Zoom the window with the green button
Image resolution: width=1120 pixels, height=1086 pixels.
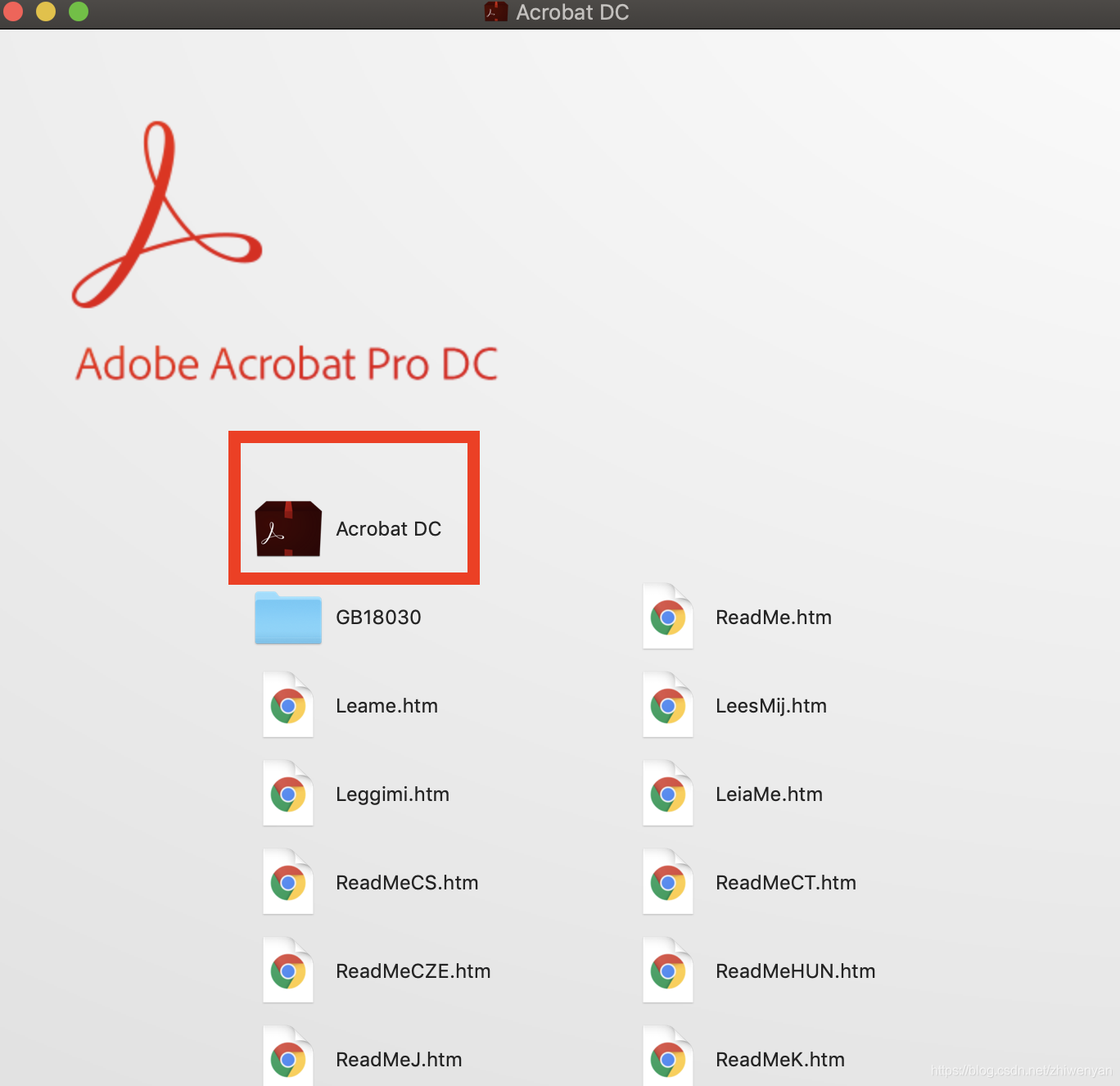pyautogui.click(x=79, y=11)
